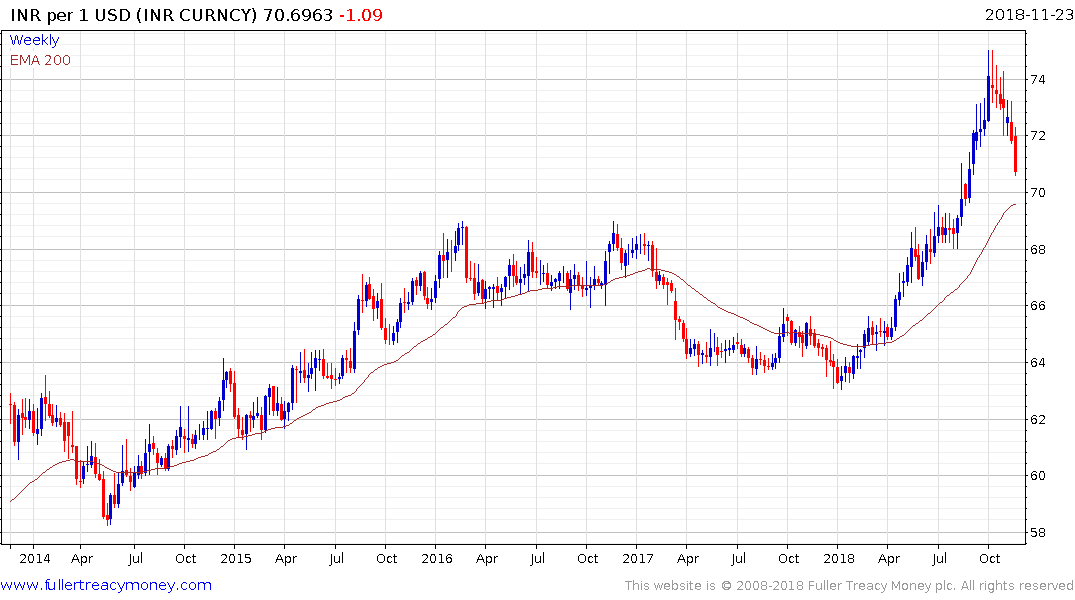The image size is (1075, 600).
Task: Click the 2017 x-axis label
Action: 638,558
